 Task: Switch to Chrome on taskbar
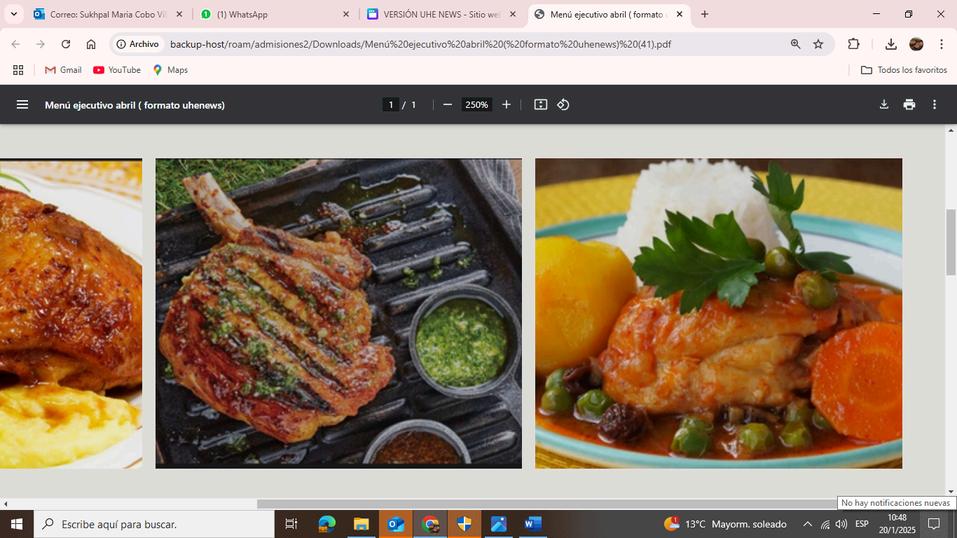430,524
